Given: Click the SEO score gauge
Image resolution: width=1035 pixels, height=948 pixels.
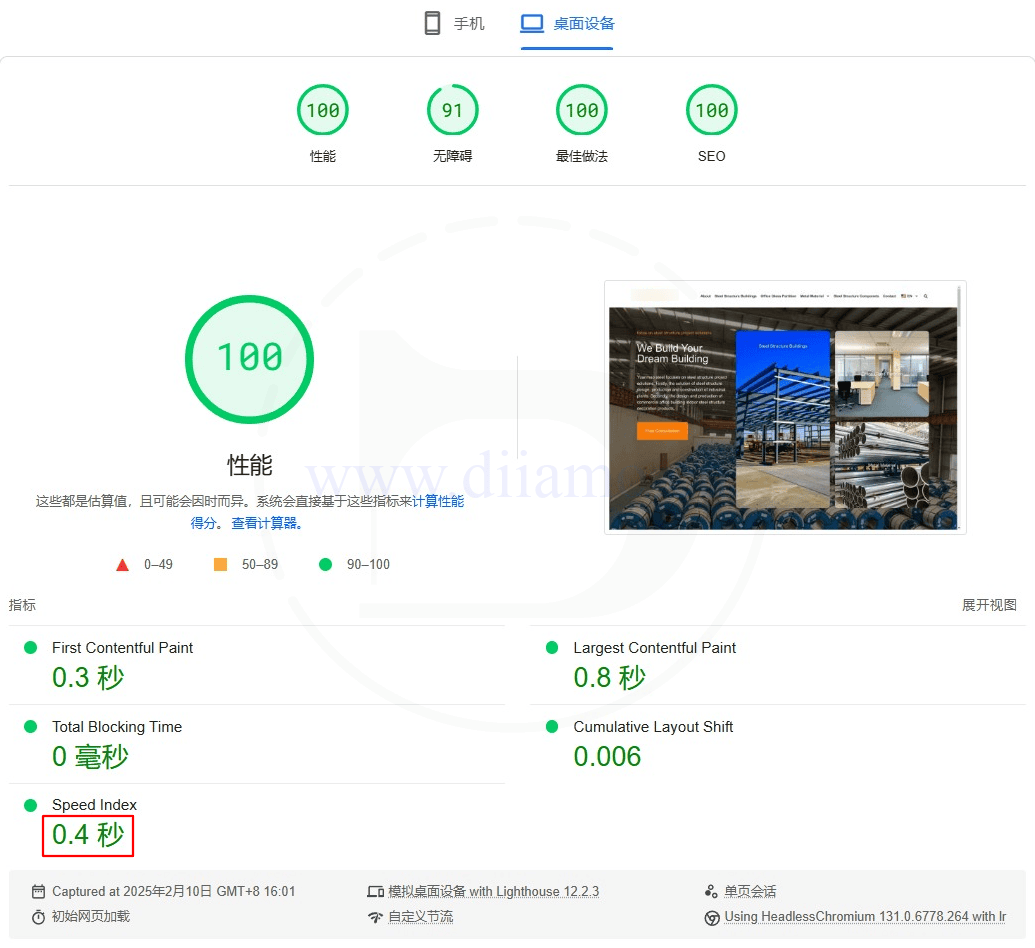Looking at the screenshot, I should (711, 110).
